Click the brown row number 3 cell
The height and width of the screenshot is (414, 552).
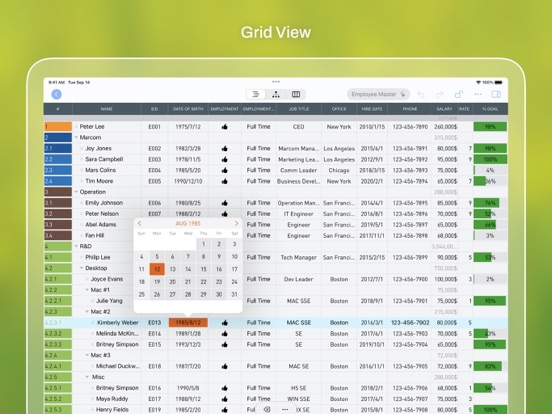coord(58,192)
